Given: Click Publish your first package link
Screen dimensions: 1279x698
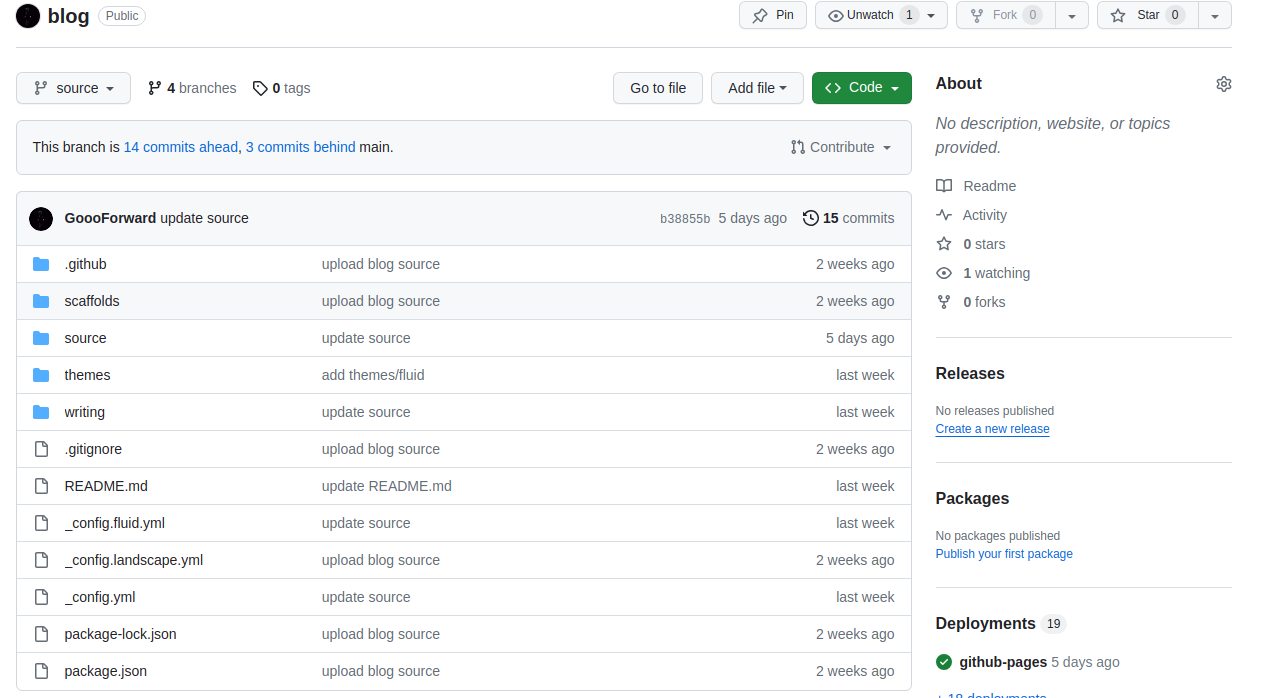Looking at the screenshot, I should tap(1004, 554).
